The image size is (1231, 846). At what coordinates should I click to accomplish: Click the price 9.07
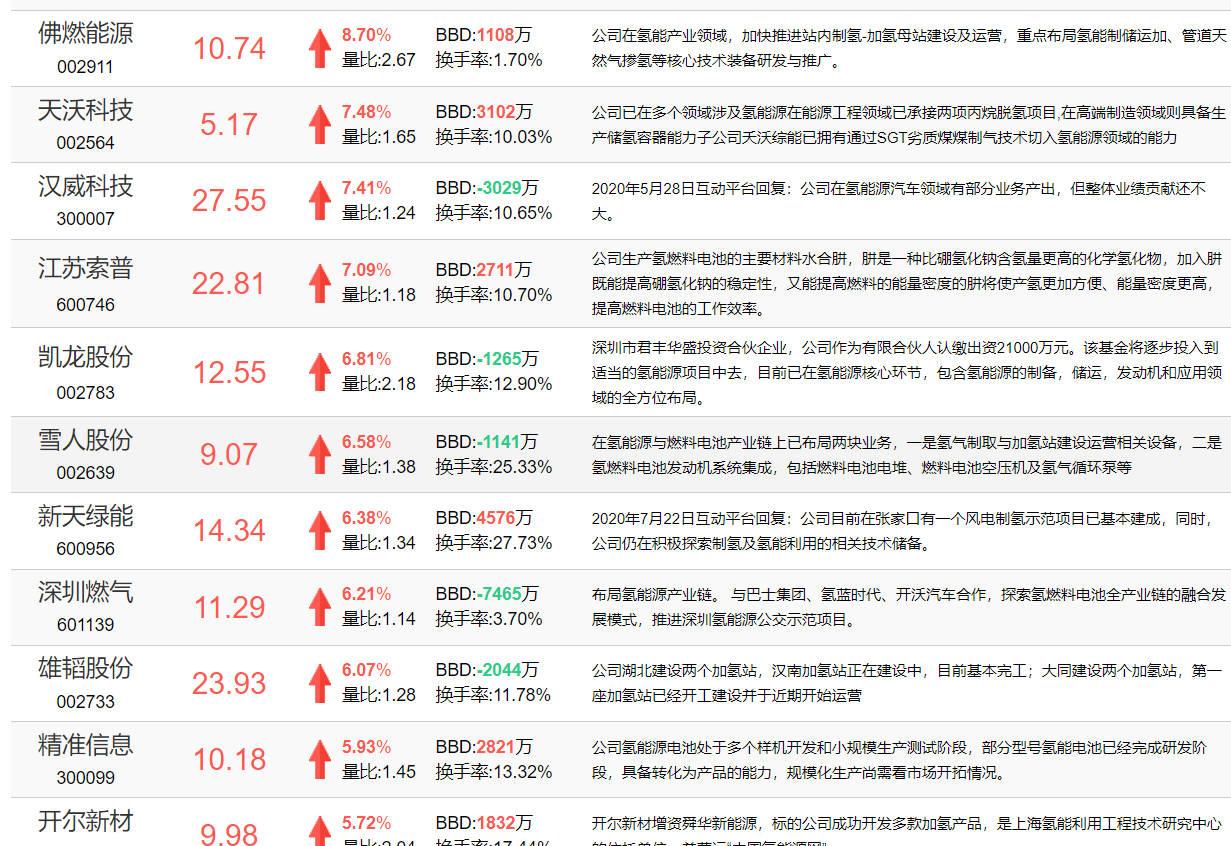tap(230, 455)
